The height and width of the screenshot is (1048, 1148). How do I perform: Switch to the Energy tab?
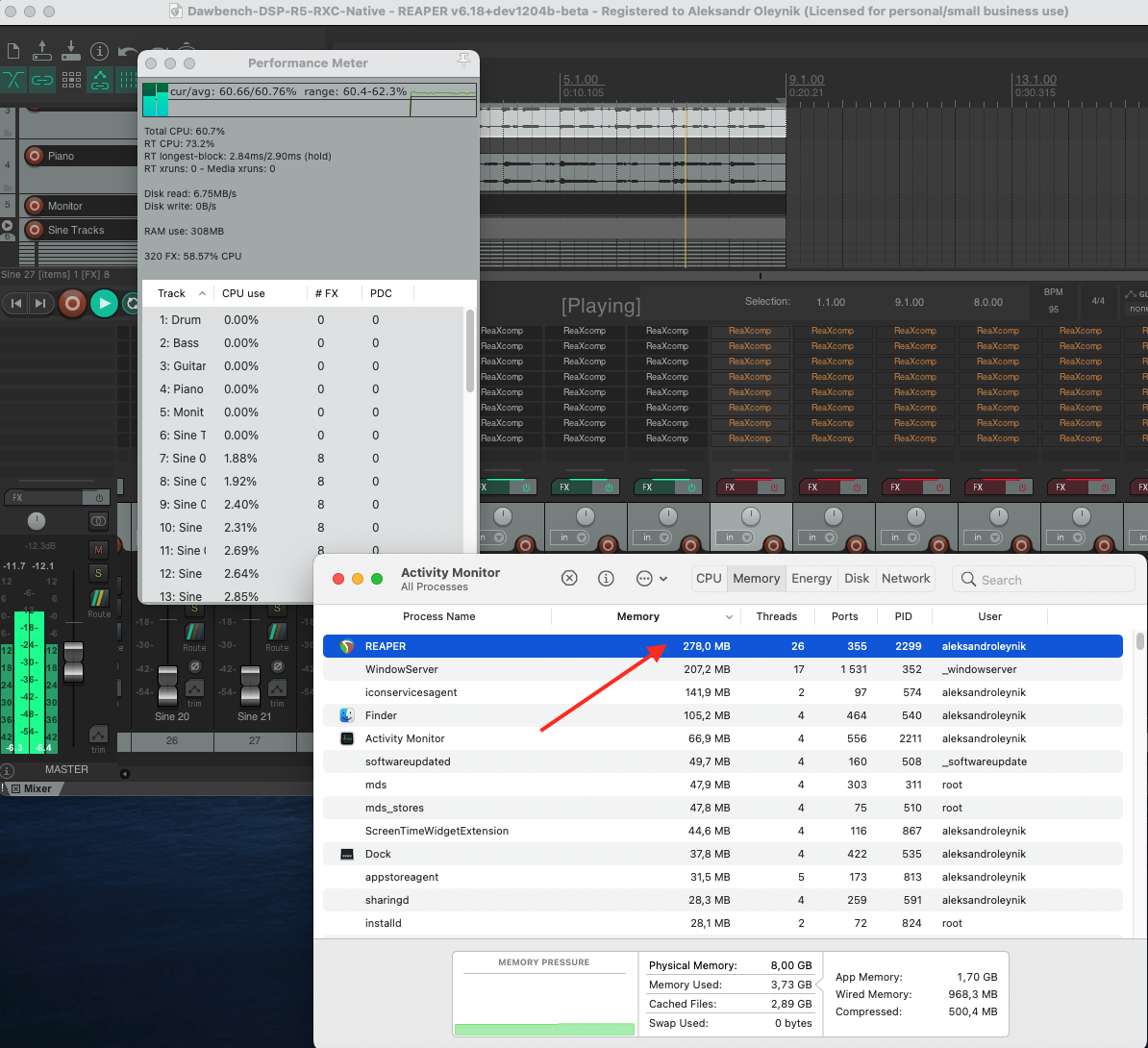click(811, 579)
